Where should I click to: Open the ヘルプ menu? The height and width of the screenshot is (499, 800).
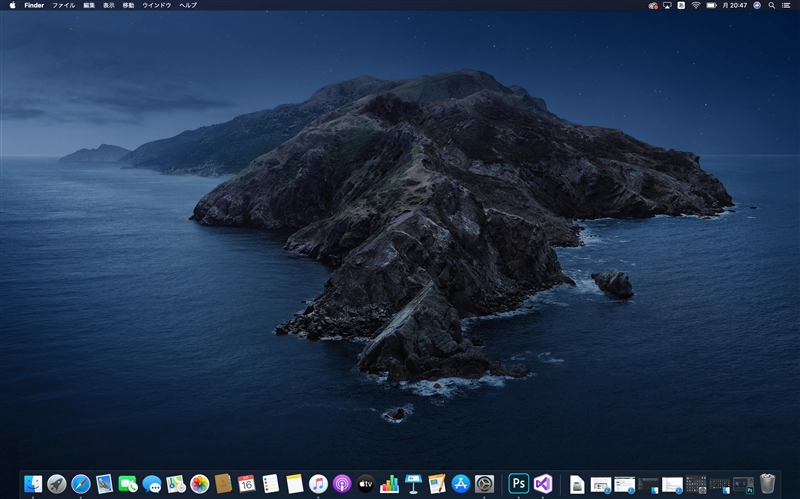188,5
